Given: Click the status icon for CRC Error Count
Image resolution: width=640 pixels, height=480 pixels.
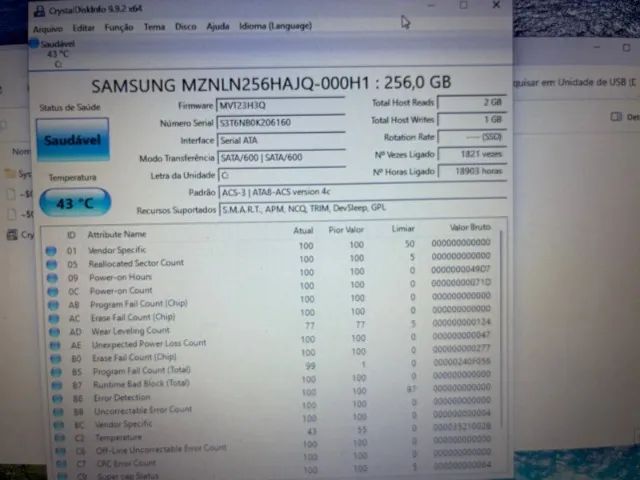Looking at the screenshot, I should 62,464.
